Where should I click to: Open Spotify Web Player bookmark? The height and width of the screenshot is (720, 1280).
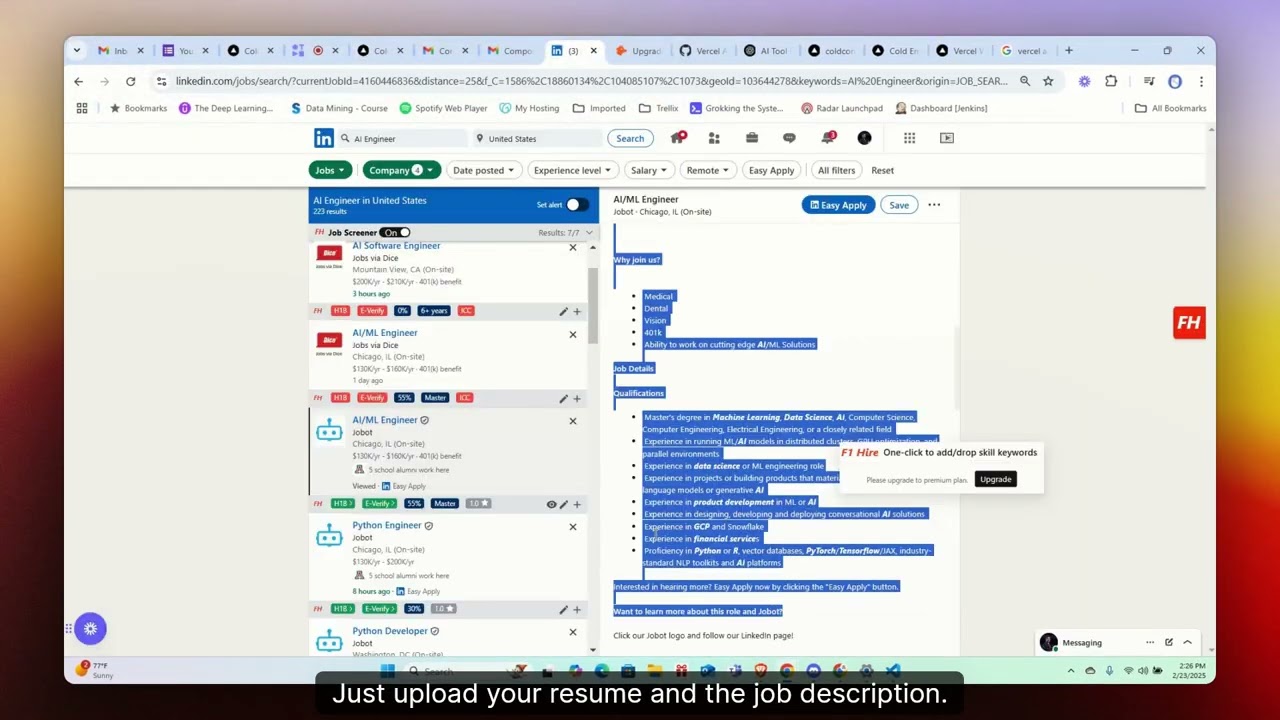[443, 108]
